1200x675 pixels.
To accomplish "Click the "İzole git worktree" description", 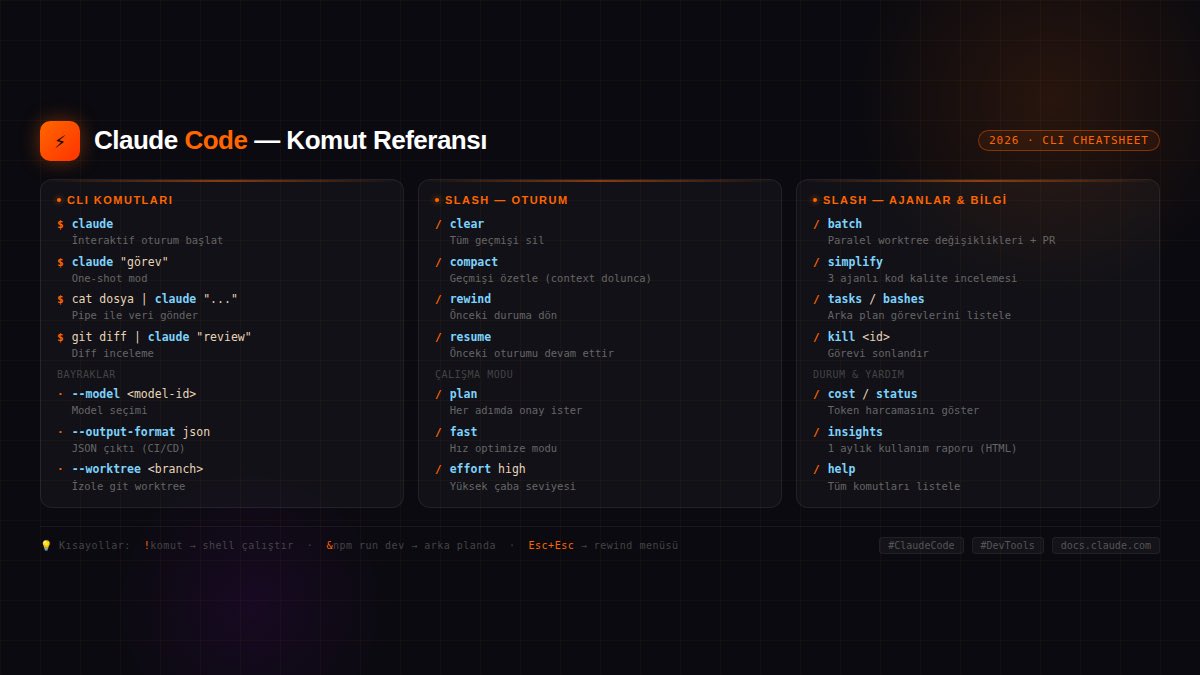I will click(x=128, y=487).
